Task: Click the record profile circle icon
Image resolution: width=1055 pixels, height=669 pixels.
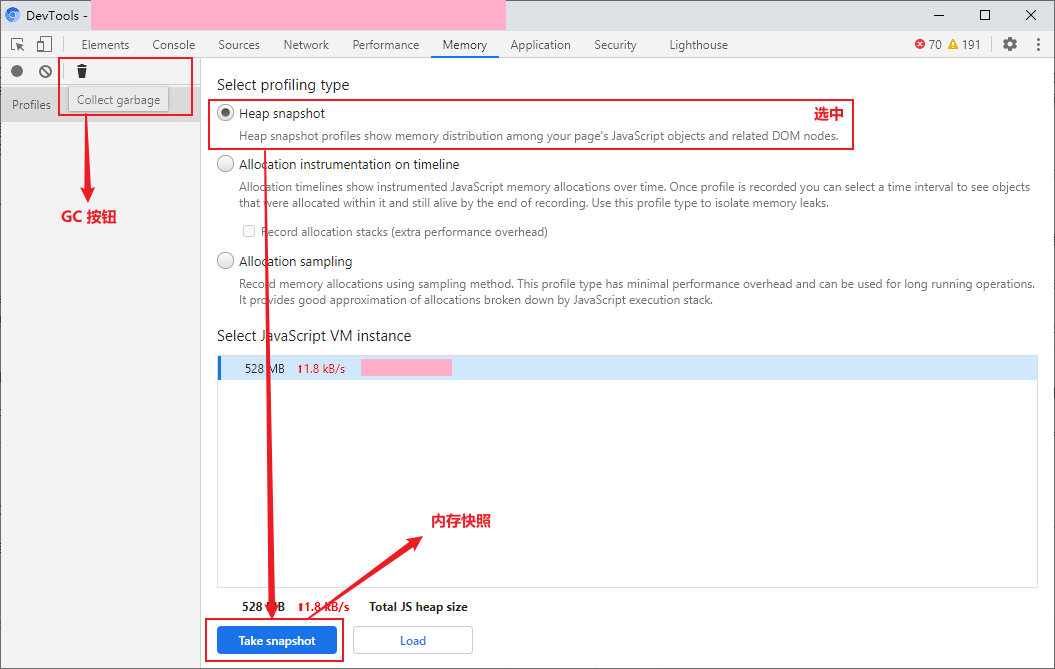Action: click(17, 71)
